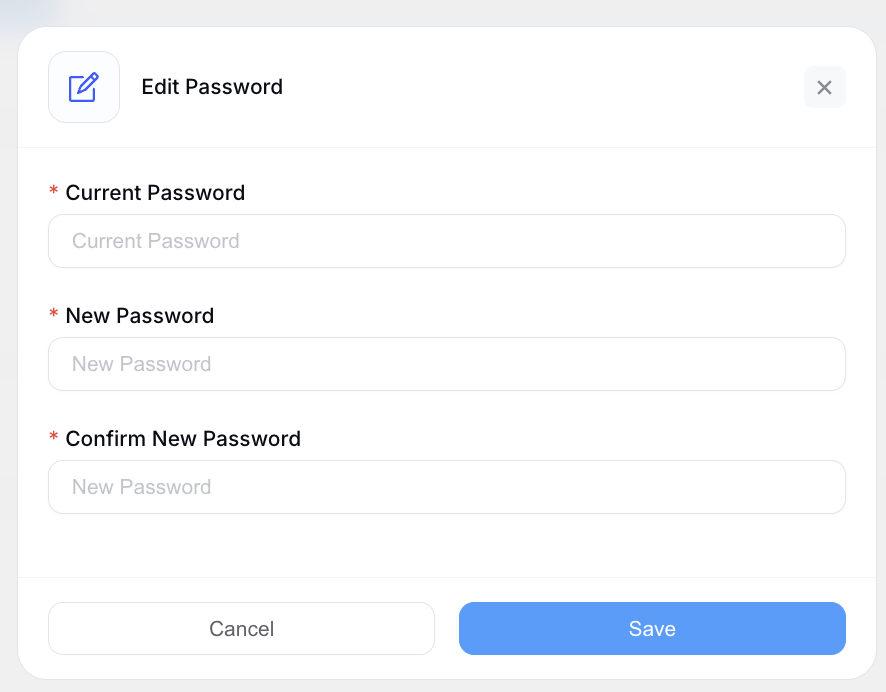Click the Confirm New Password label

pos(183,438)
